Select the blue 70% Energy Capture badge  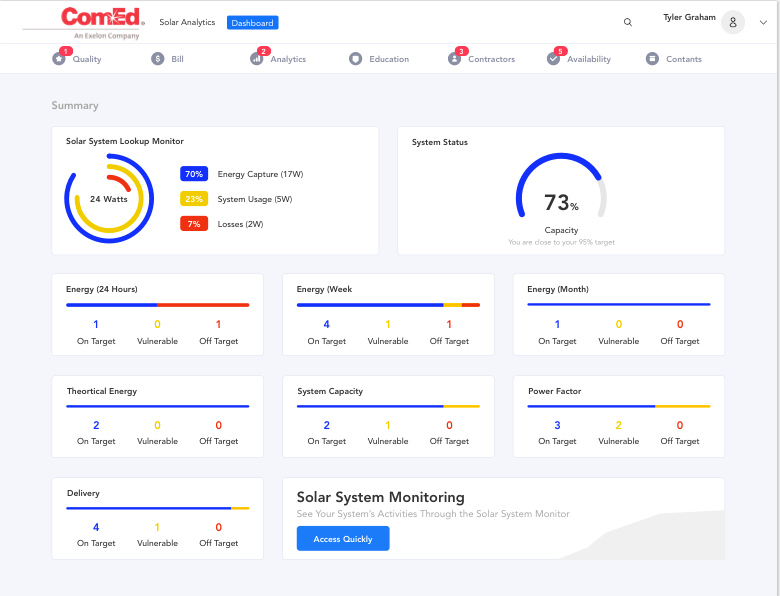click(x=194, y=174)
